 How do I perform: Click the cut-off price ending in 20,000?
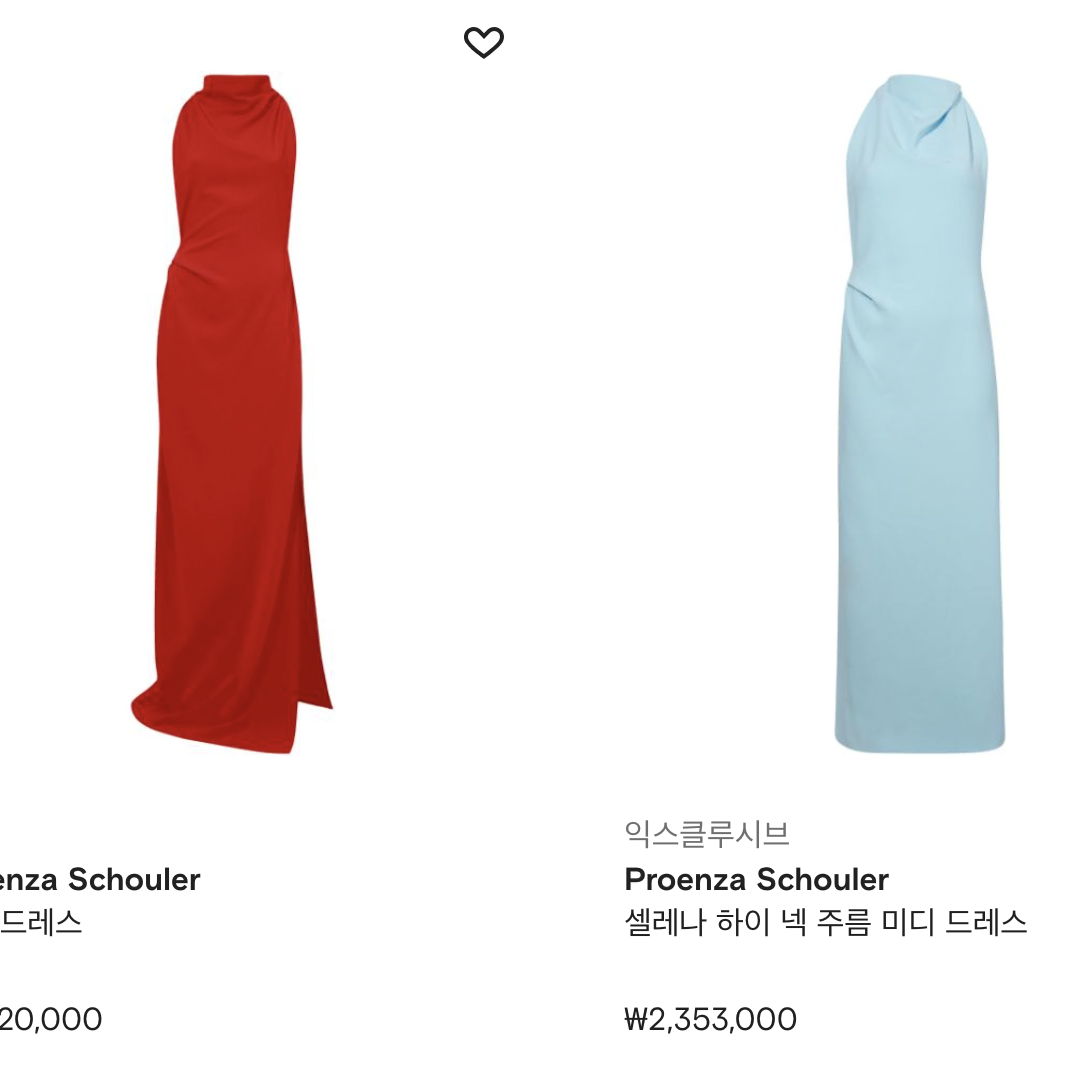point(50,1019)
